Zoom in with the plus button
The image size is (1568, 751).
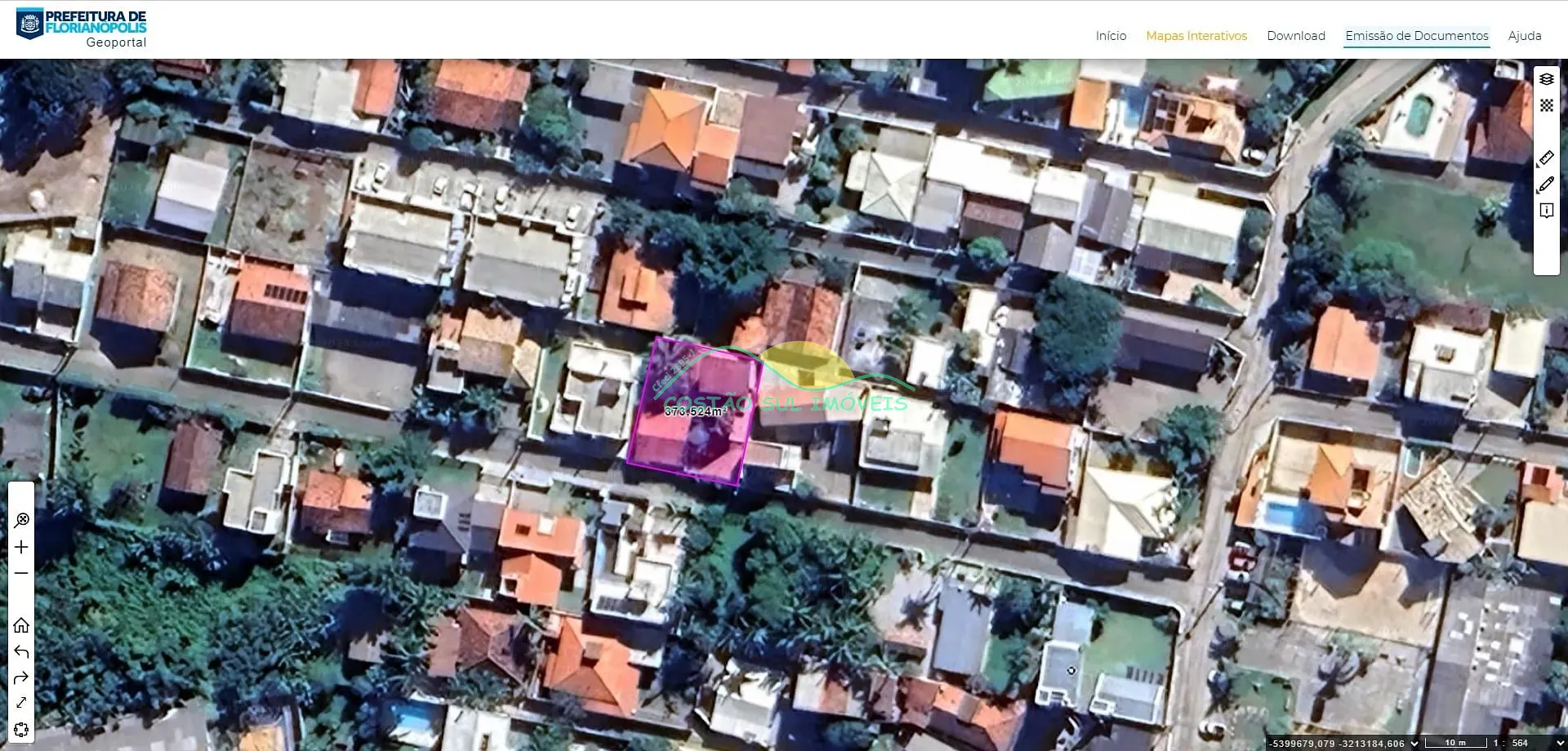21,547
